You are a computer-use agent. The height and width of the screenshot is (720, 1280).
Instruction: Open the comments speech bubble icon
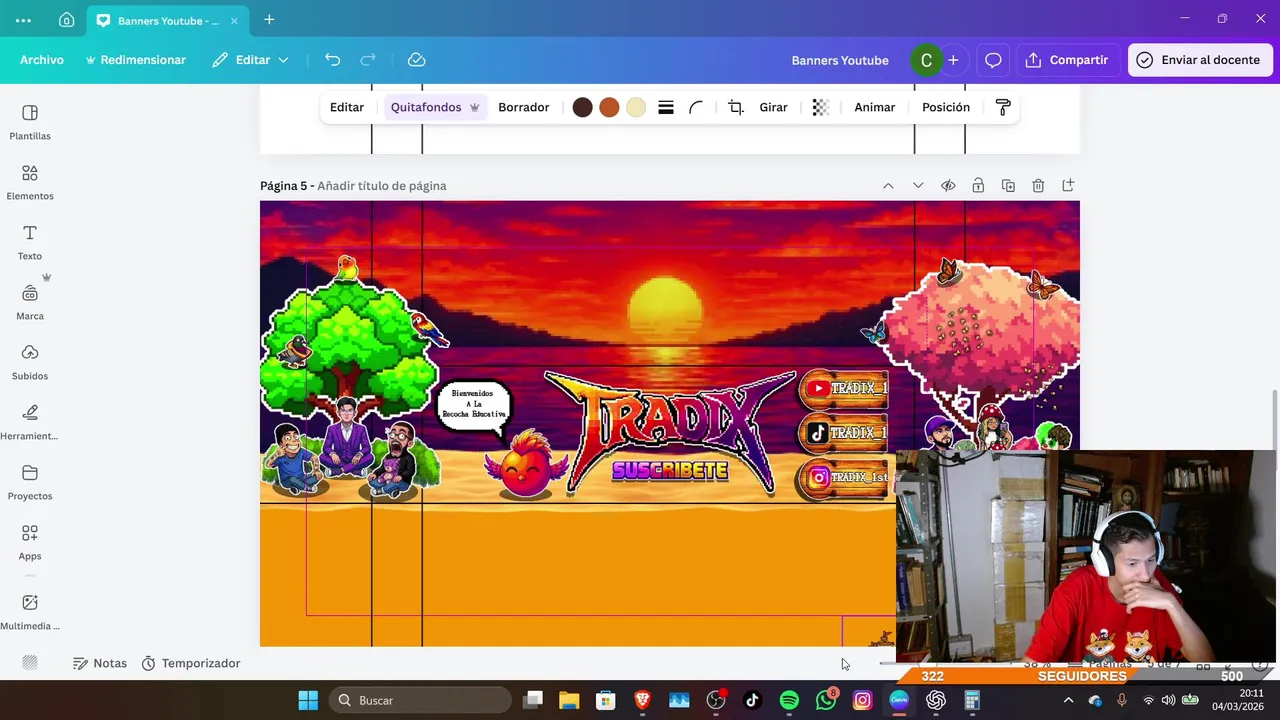[993, 60]
